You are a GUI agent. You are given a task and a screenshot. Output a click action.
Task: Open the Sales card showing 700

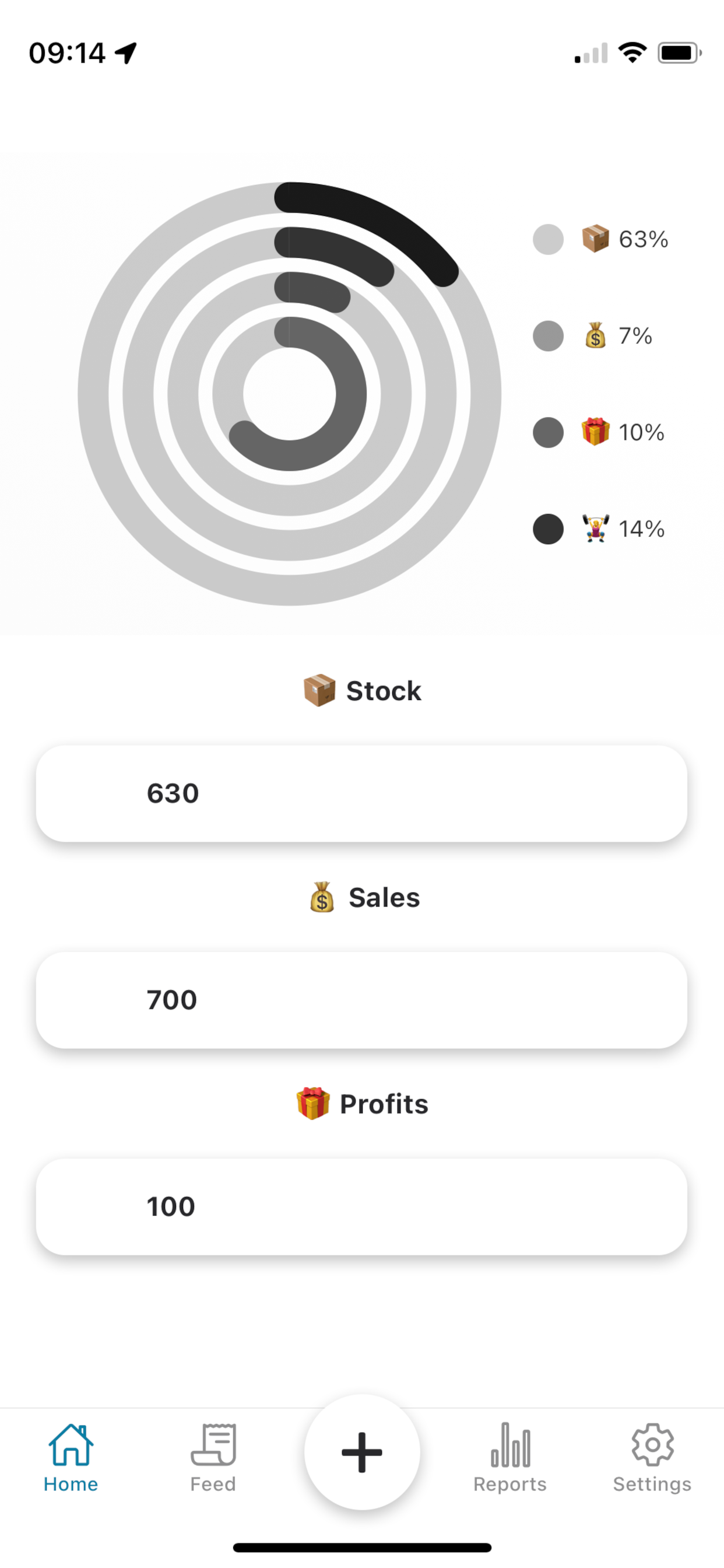[361, 999]
